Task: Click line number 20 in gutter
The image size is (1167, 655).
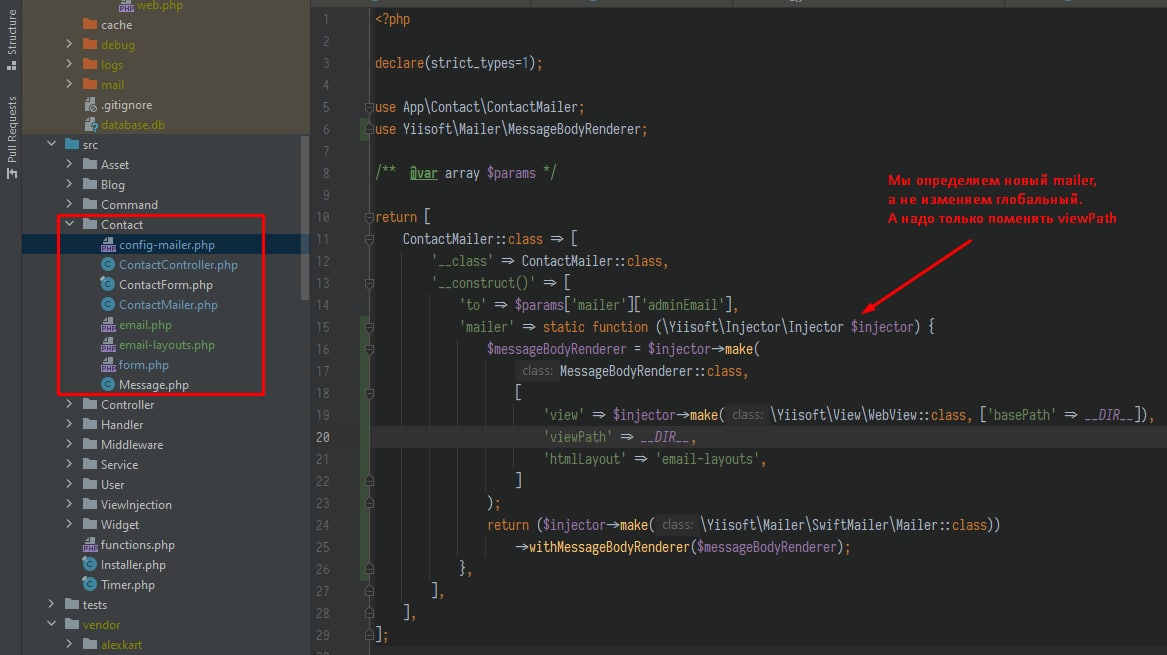Action: pos(323,437)
